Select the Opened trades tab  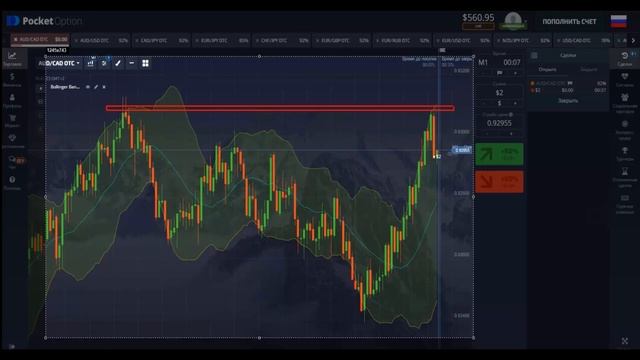coord(547,69)
